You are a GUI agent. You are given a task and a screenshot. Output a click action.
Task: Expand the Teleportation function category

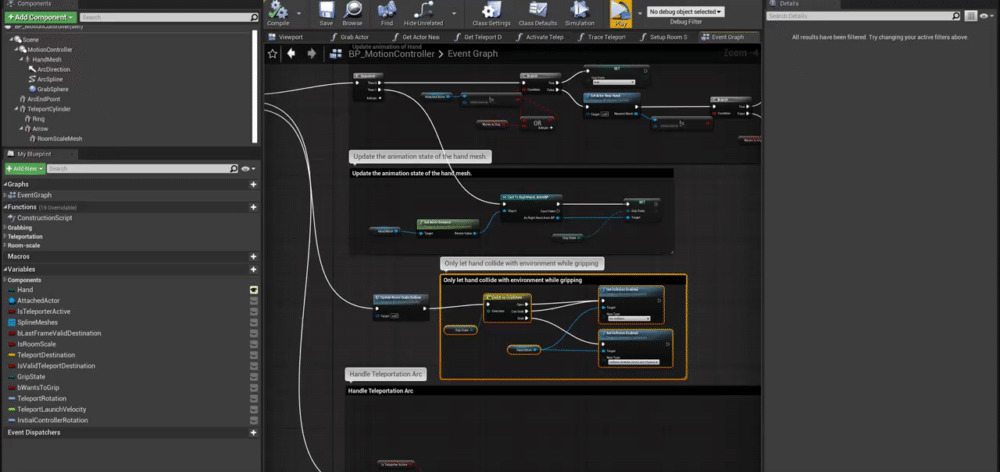[x=5, y=237]
